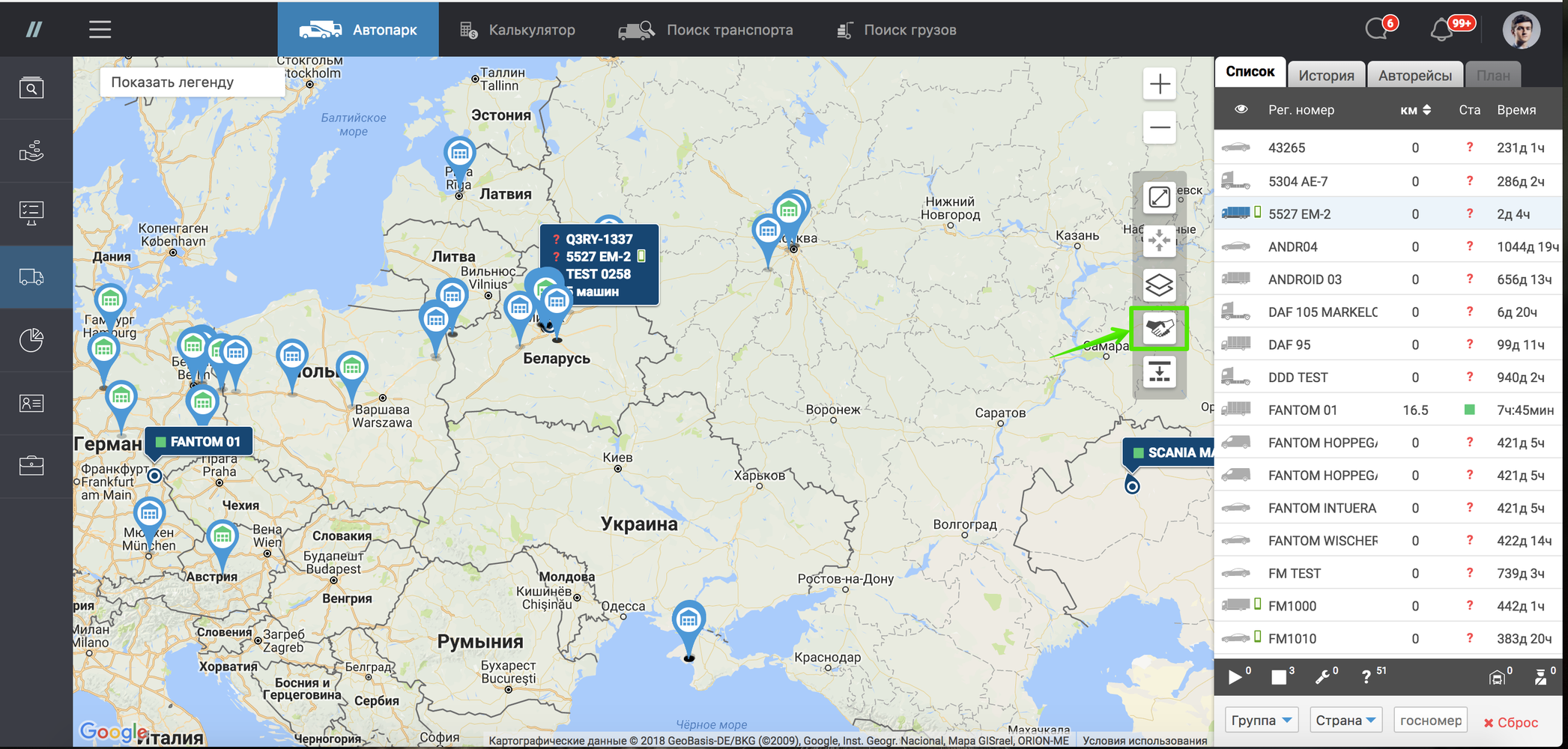Image resolution: width=1568 pixels, height=749 pixels.
Task: Open the statistics pie chart sidebar icon
Action: [31, 340]
